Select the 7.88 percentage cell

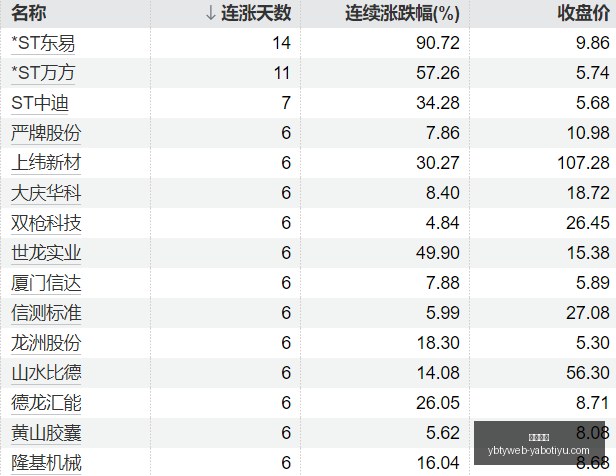[443, 283]
